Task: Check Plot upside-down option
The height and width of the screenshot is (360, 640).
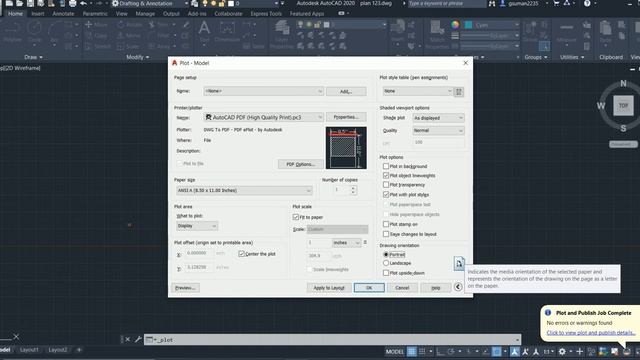Action: 386,273
